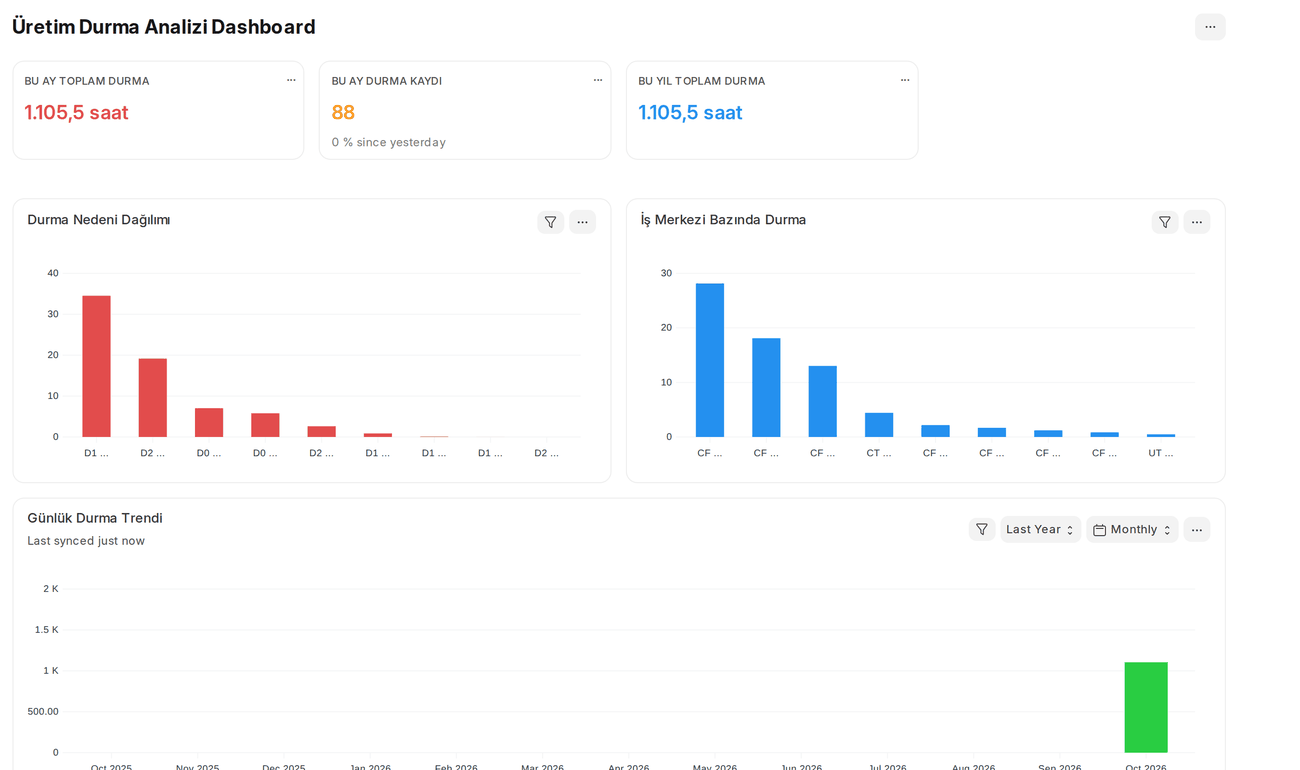Click the BU AY TOPLAM DURMA label

tap(87, 81)
